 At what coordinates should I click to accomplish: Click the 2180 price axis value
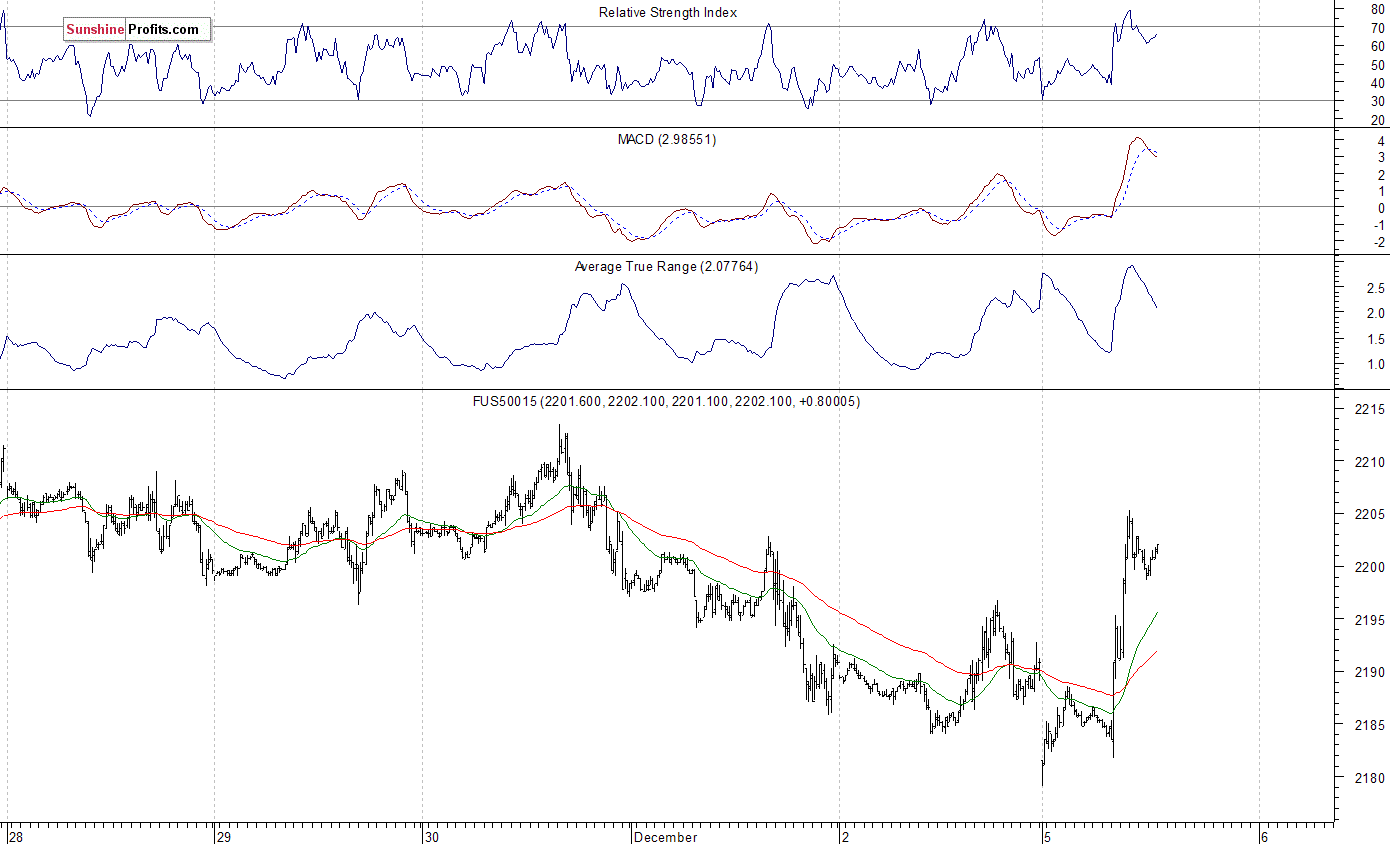[x=1370, y=778]
